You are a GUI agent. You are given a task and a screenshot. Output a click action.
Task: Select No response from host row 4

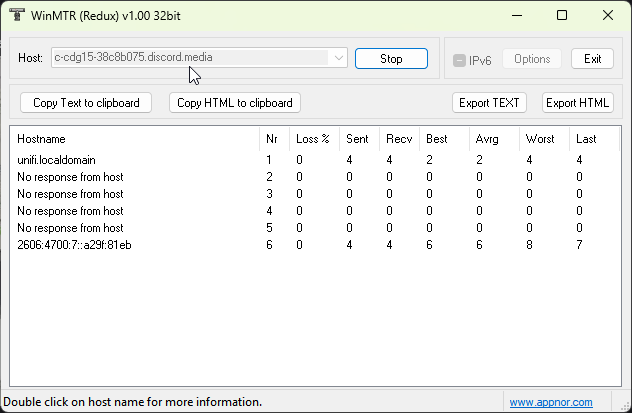coord(315,211)
